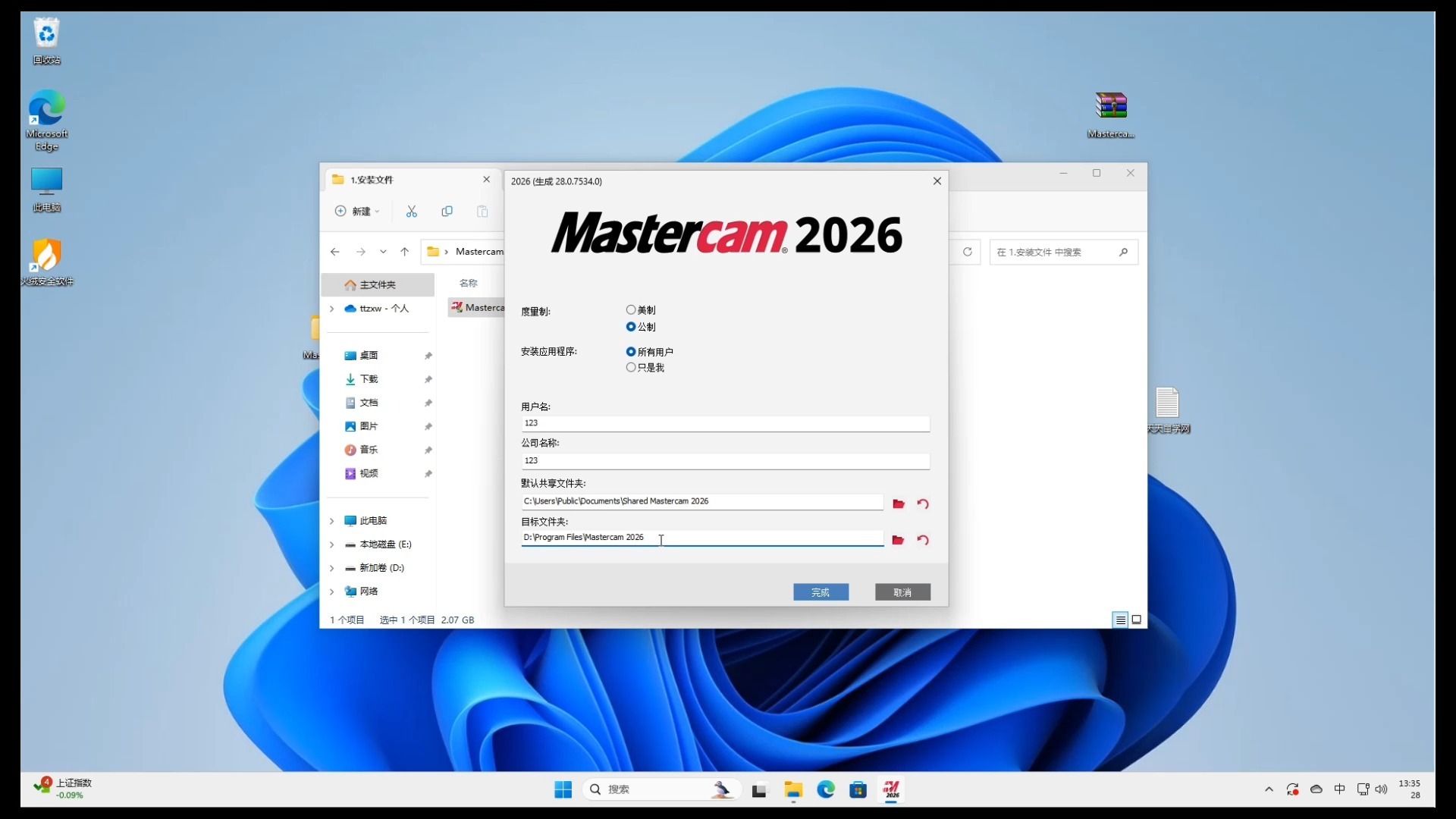Image resolution: width=1456 pixels, height=819 pixels.
Task: Open 此电脑 desktop icon
Action: (x=47, y=190)
